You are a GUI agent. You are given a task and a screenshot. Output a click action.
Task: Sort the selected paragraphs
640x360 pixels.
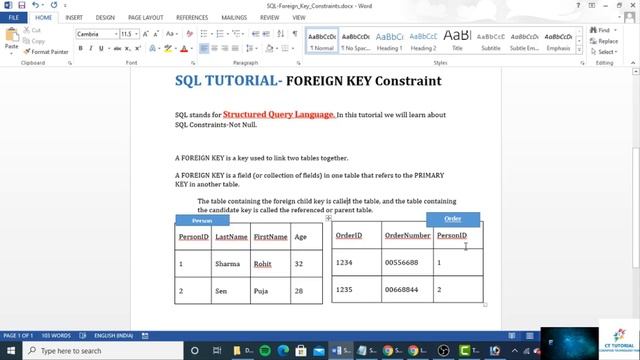(280, 34)
